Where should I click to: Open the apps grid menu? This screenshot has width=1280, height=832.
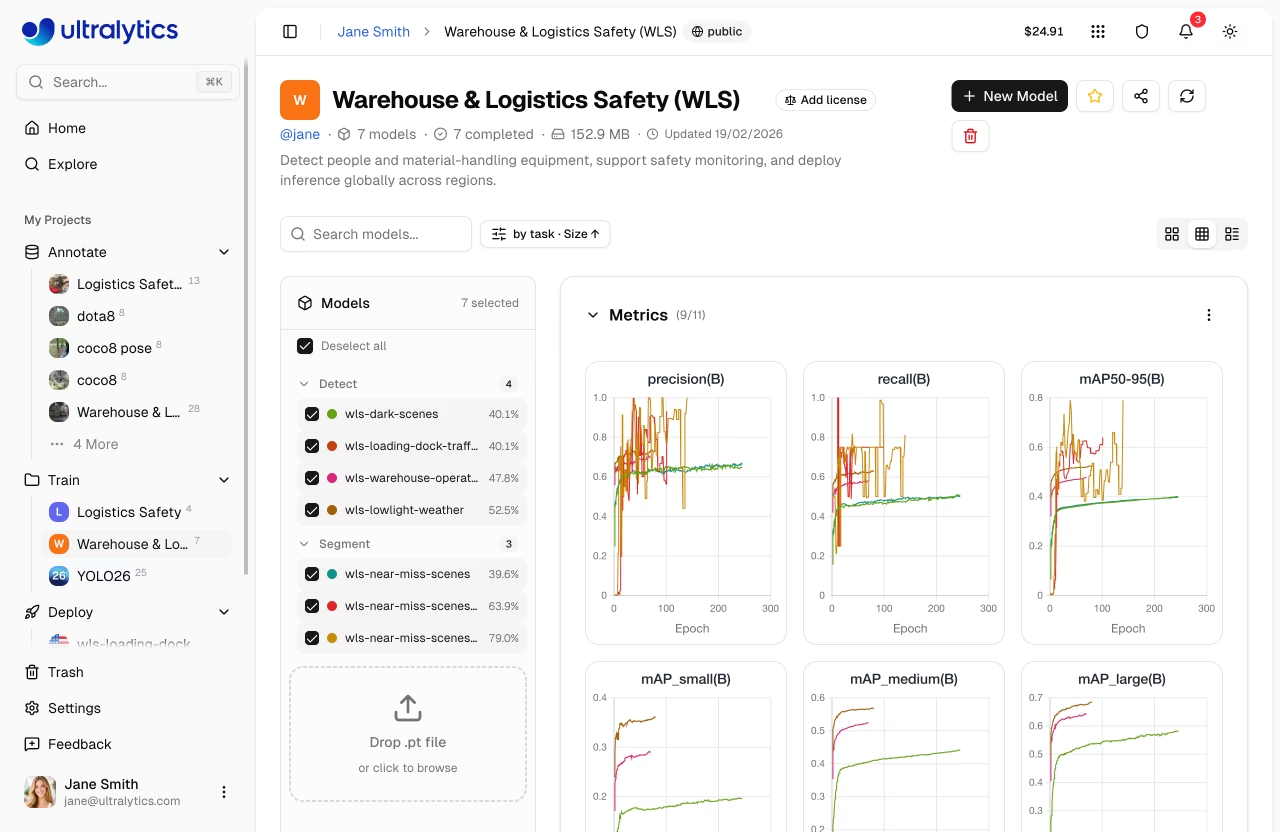tap(1098, 31)
